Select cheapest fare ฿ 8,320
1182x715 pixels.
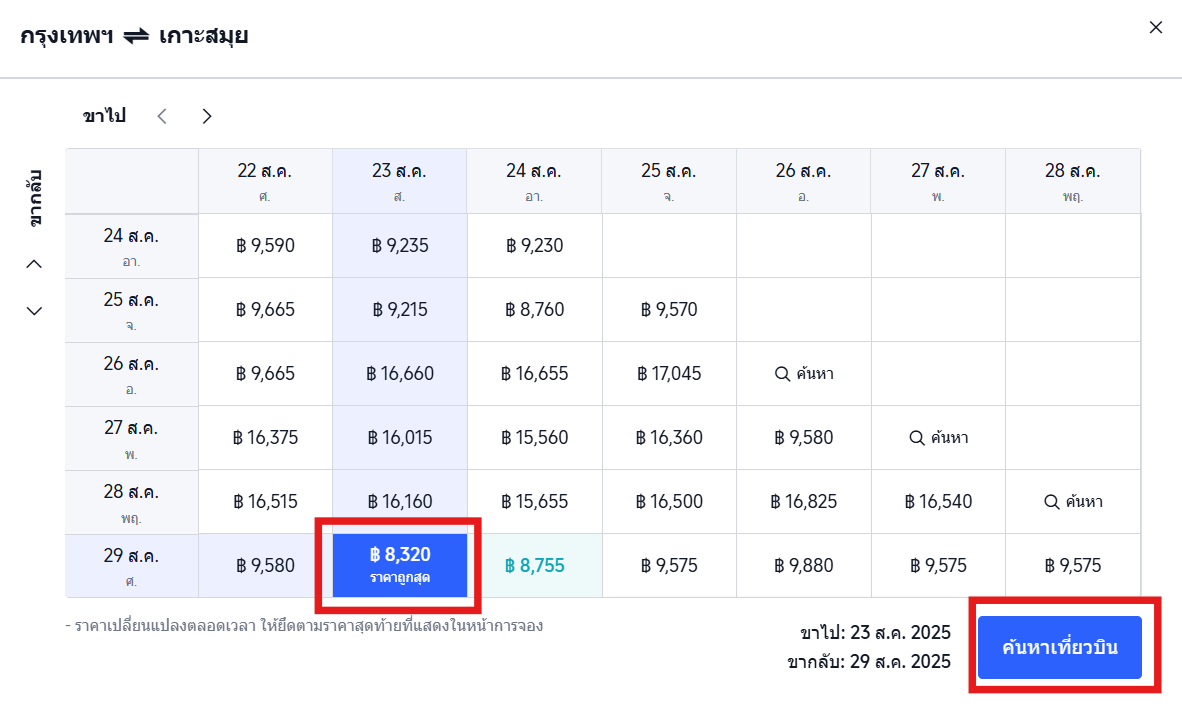(x=399, y=565)
